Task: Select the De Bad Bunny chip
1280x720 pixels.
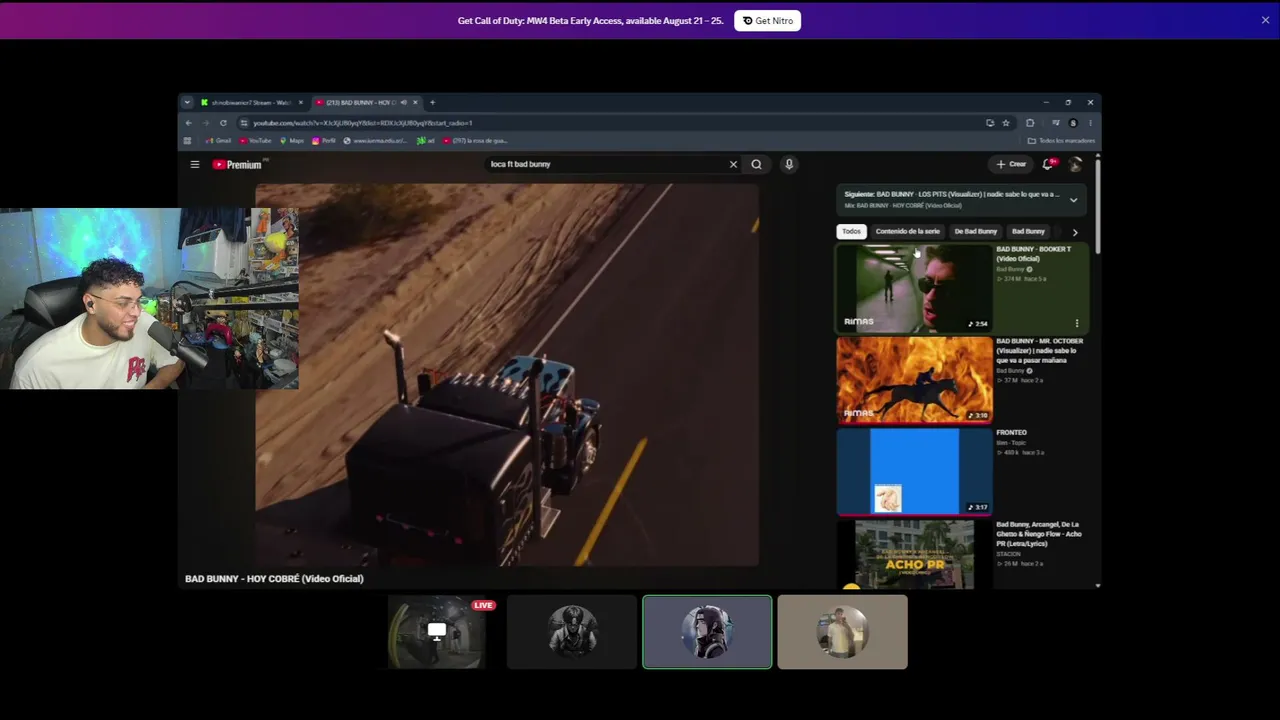Action: 975,231
